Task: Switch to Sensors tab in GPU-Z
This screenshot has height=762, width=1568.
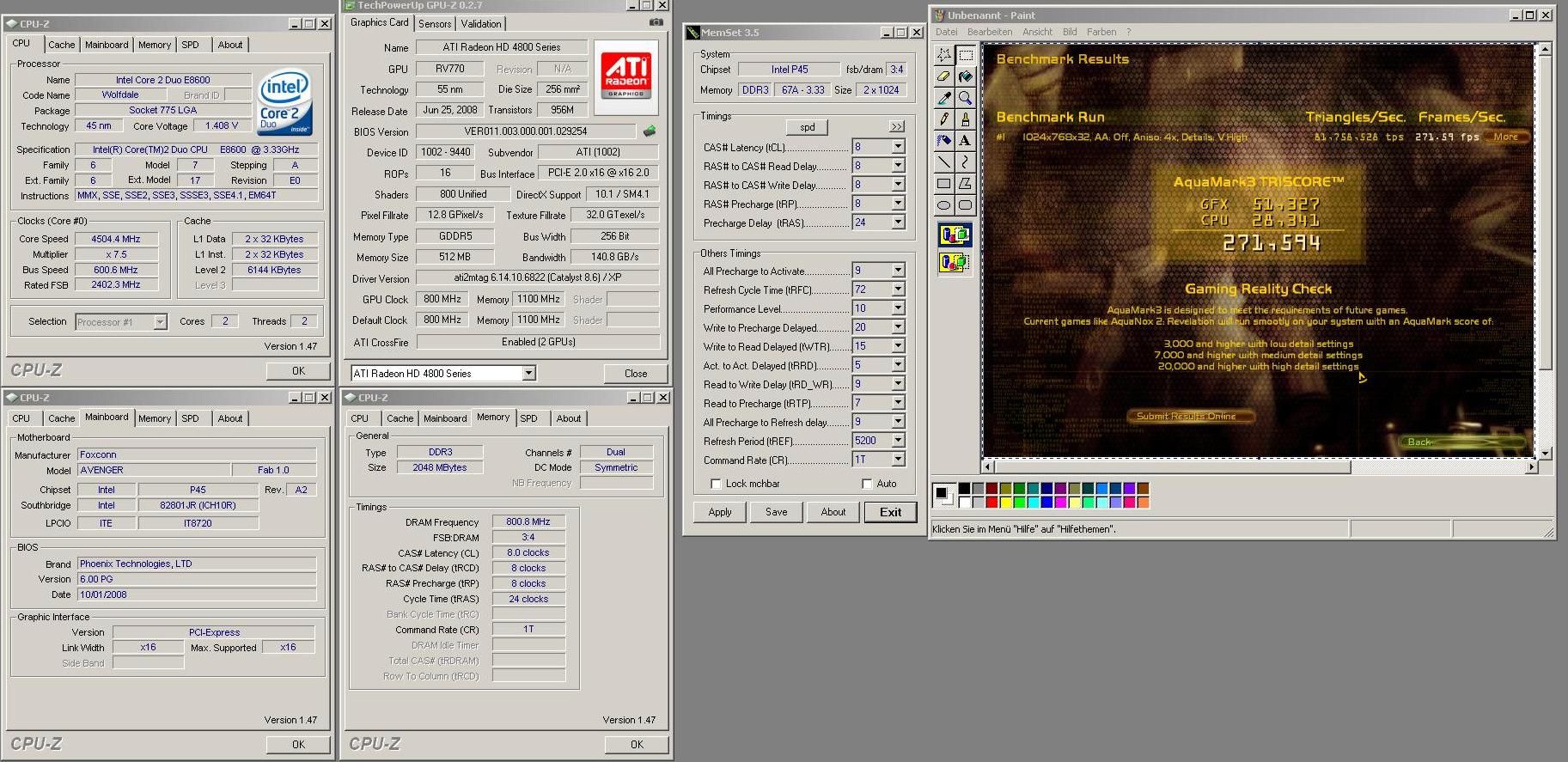Action: [435, 24]
